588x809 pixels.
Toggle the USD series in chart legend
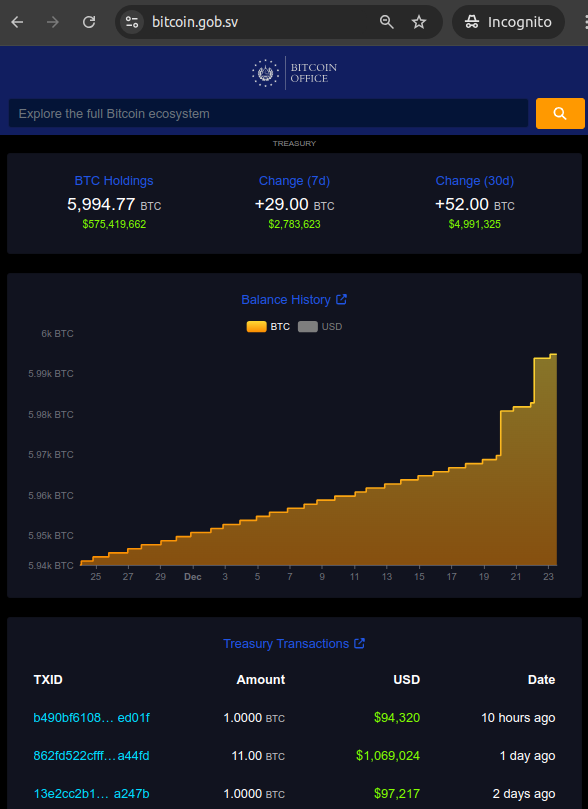pyautogui.click(x=320, y=327)
